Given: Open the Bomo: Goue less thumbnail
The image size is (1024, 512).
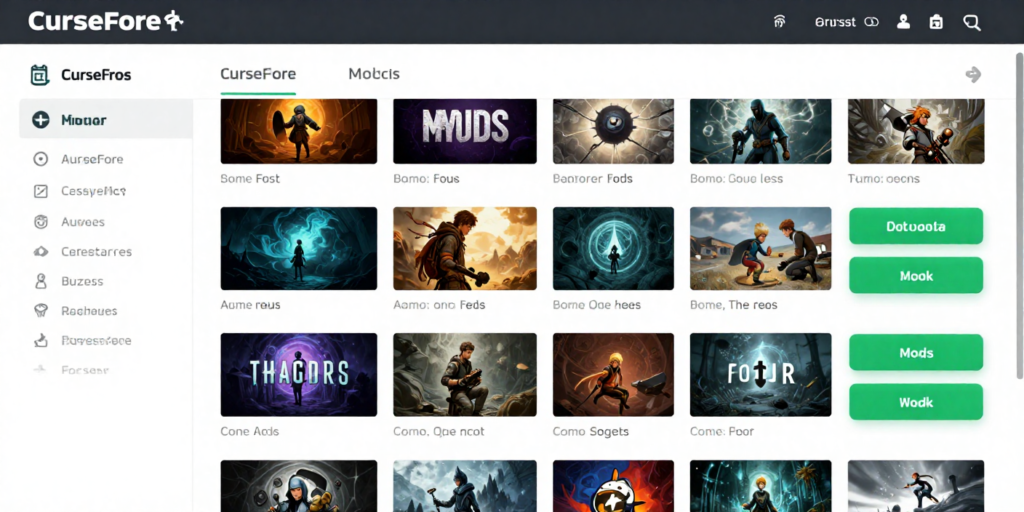Looking at the screenshot, I should click(760, 131).
